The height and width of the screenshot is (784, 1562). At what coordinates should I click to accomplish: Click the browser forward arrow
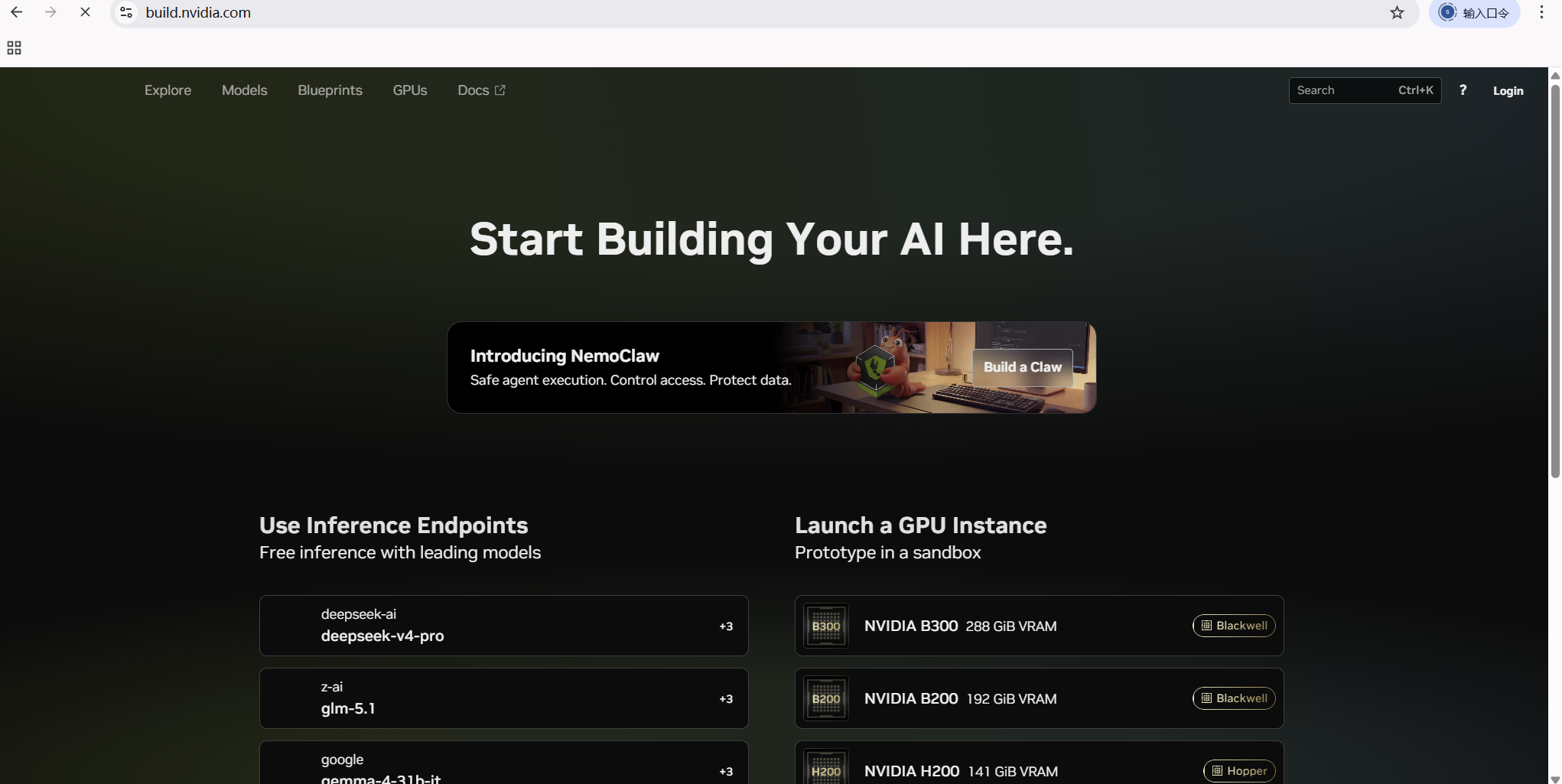click(x=50, y=12)
